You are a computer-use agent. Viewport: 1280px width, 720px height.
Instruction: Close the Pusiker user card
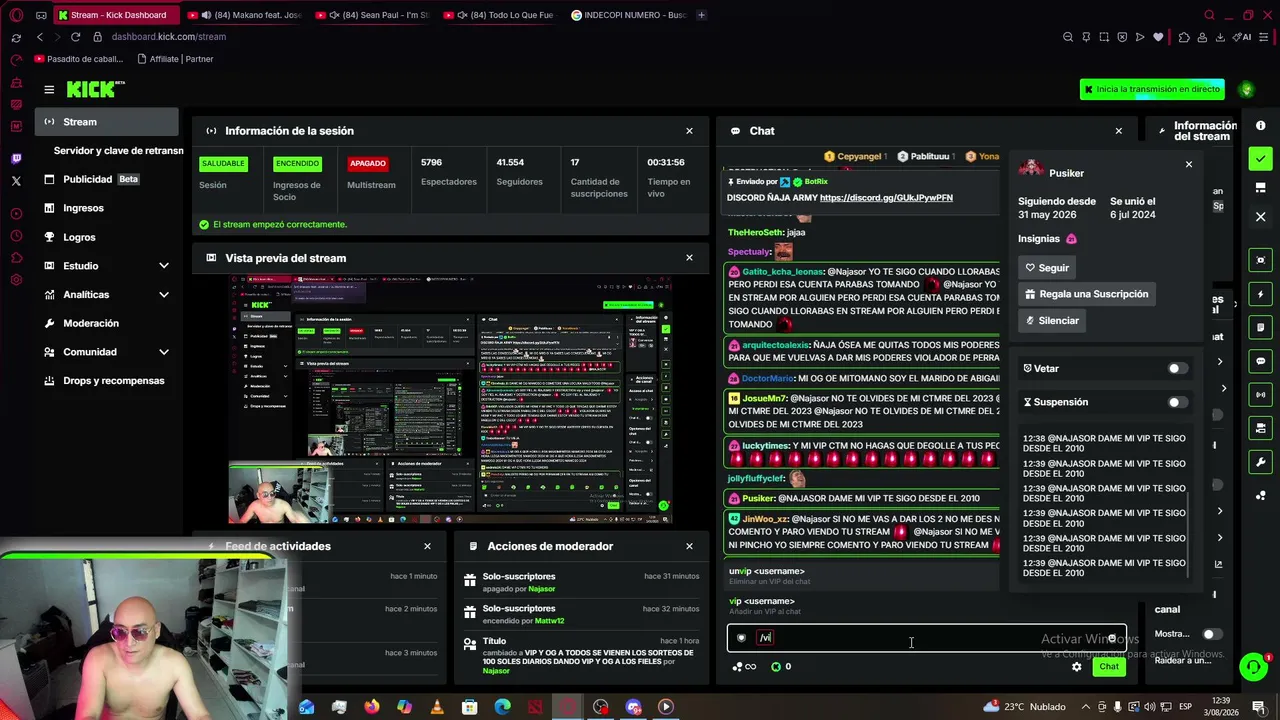(x=1189, y=164)
